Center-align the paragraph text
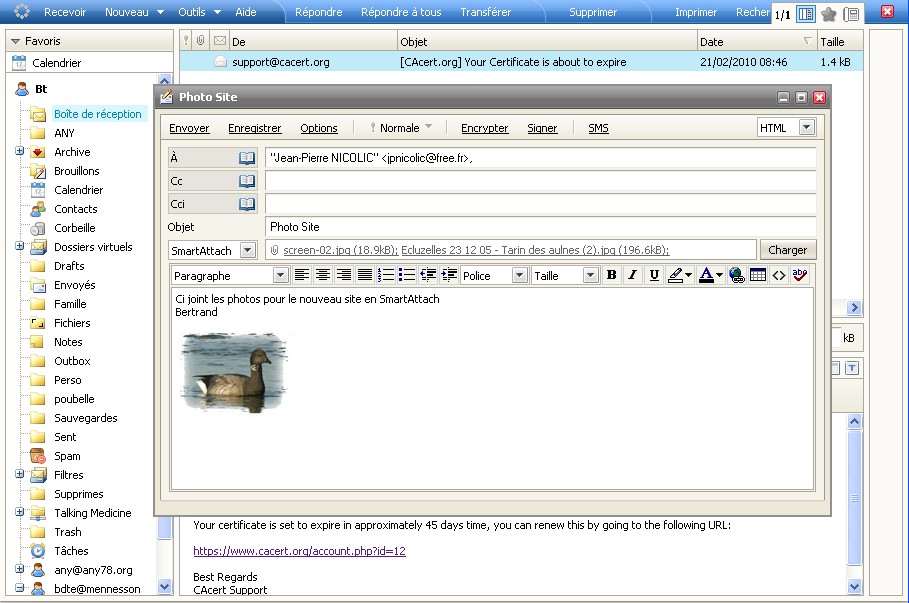This screenshot has height=603, width=909. (x=323, y=275)
